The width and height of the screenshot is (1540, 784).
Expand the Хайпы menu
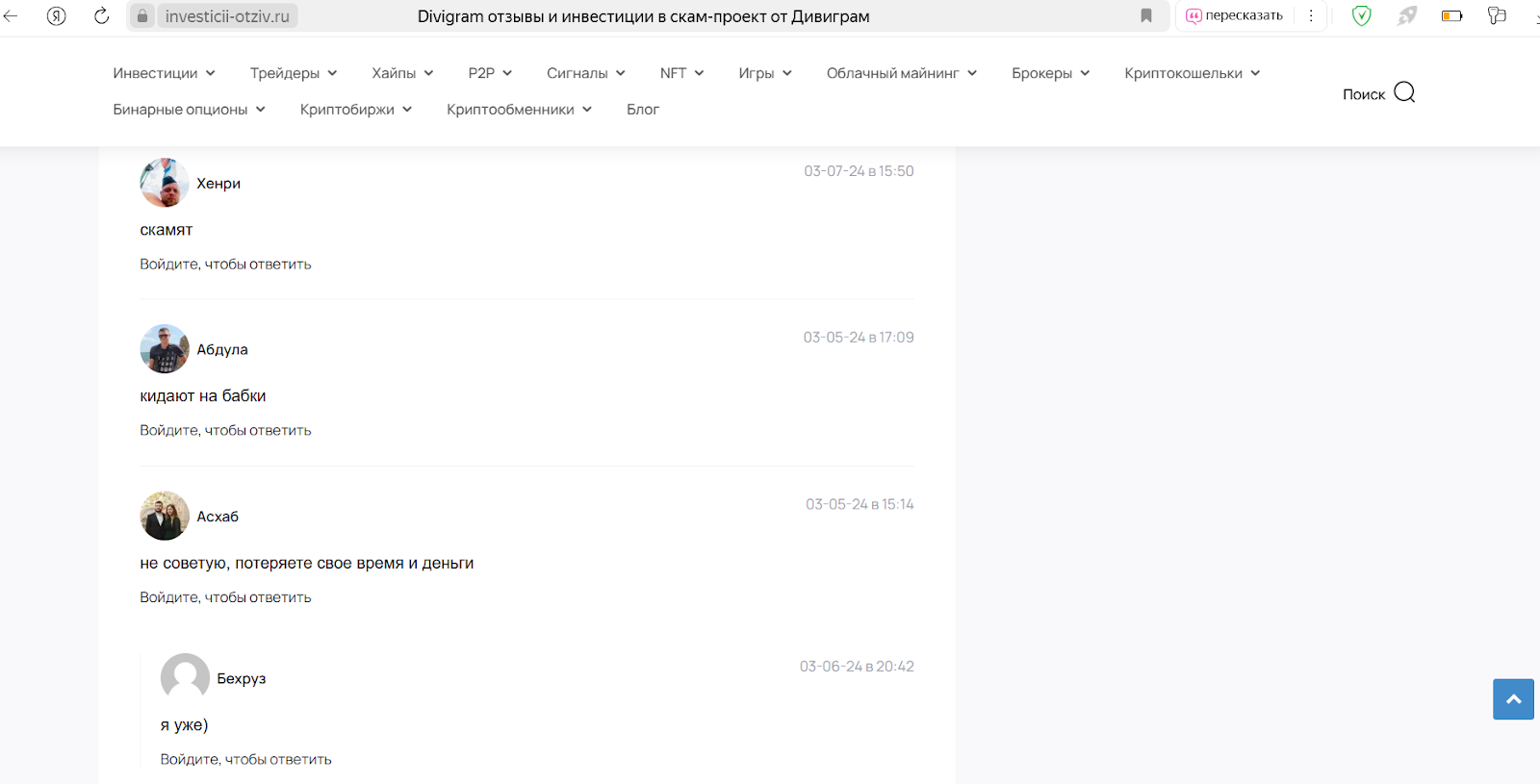[402, 73]
